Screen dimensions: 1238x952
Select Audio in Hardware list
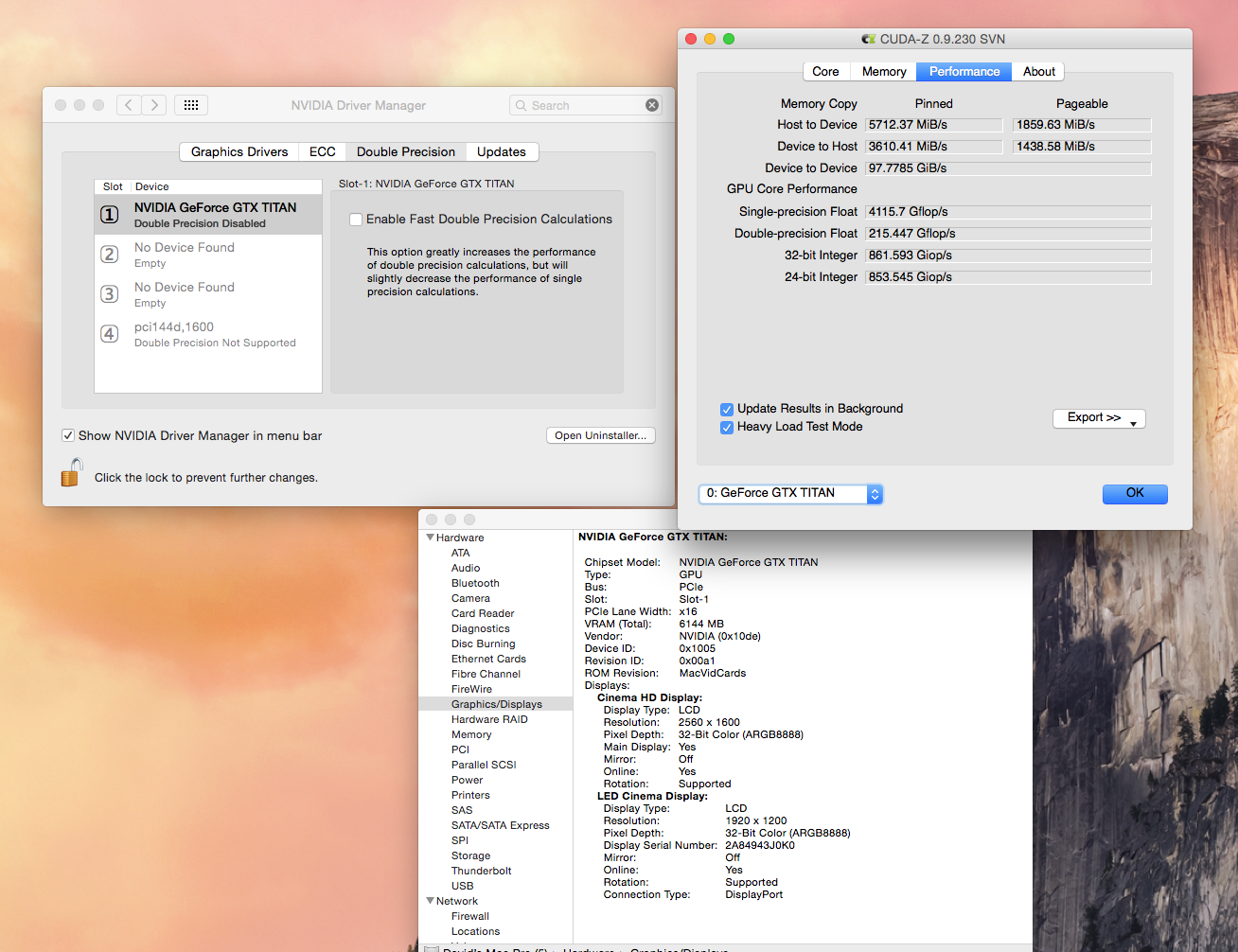point(466,568)
